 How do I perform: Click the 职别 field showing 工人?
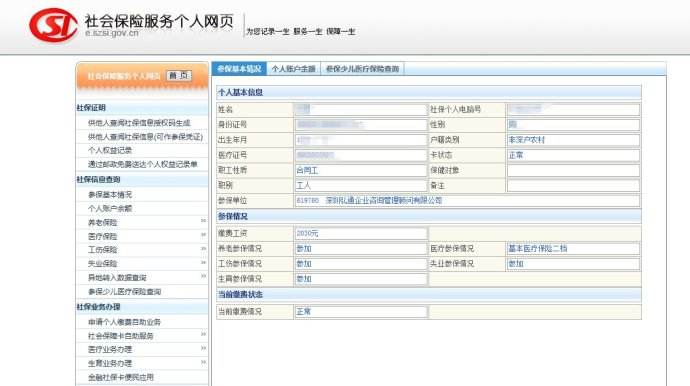coord(360,186)
